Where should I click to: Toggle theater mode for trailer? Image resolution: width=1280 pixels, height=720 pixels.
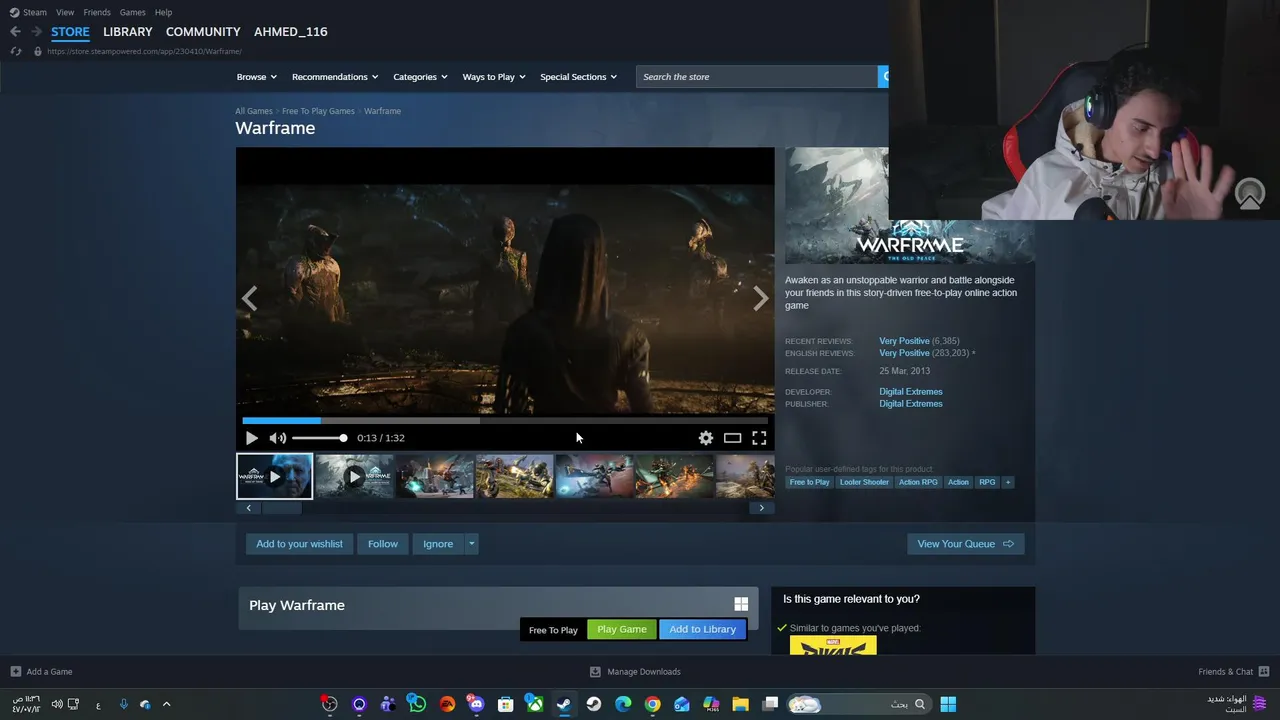[x=733, y=438]
